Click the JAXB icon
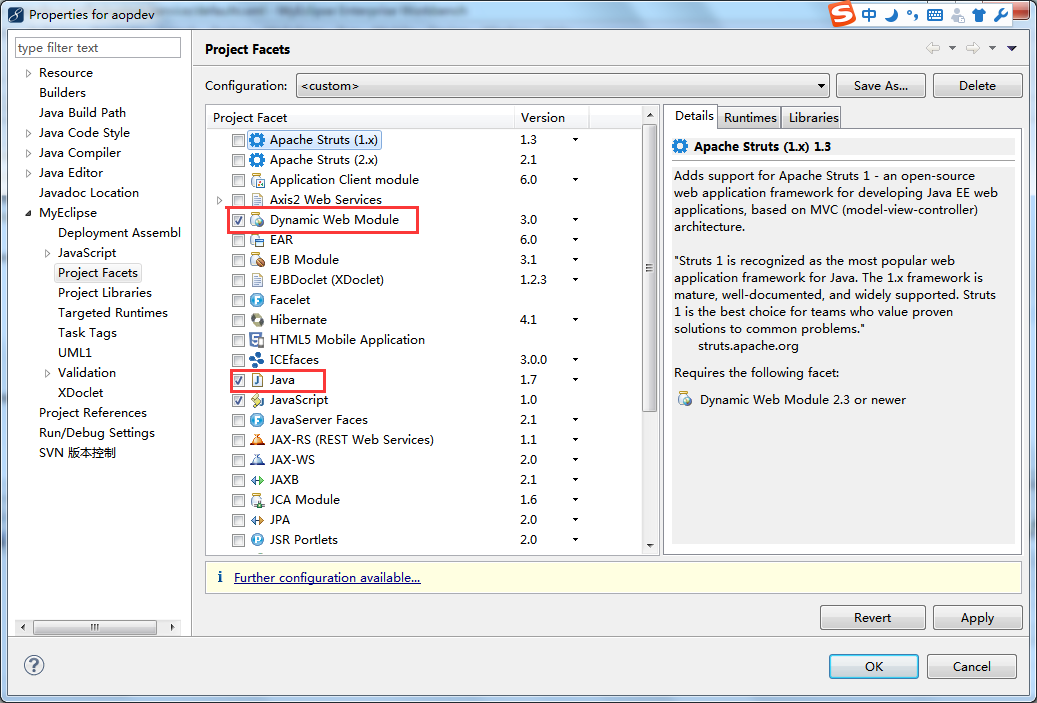 [257, 480]
